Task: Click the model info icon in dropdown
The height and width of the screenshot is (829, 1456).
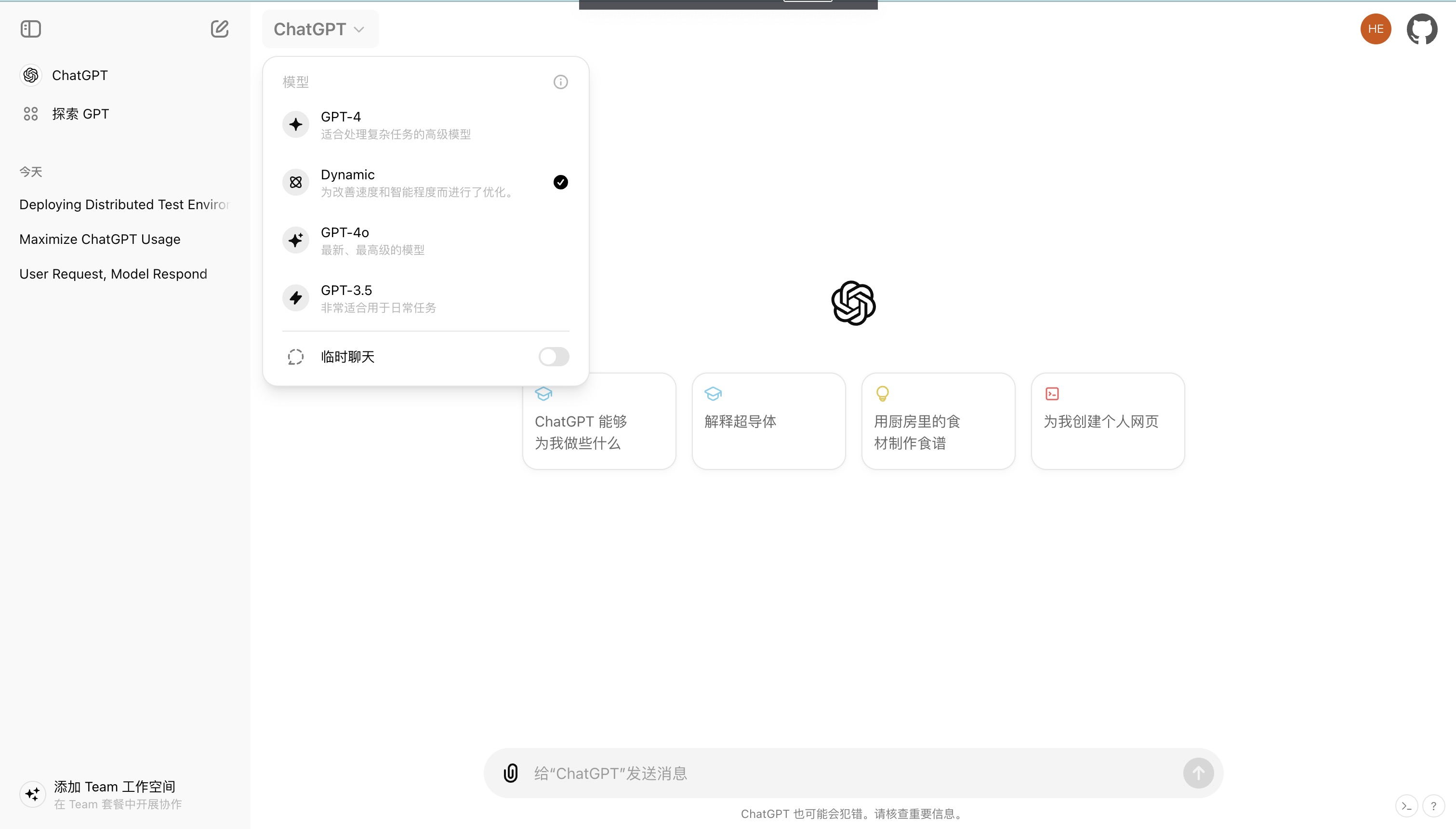Action: pos(560,82)
